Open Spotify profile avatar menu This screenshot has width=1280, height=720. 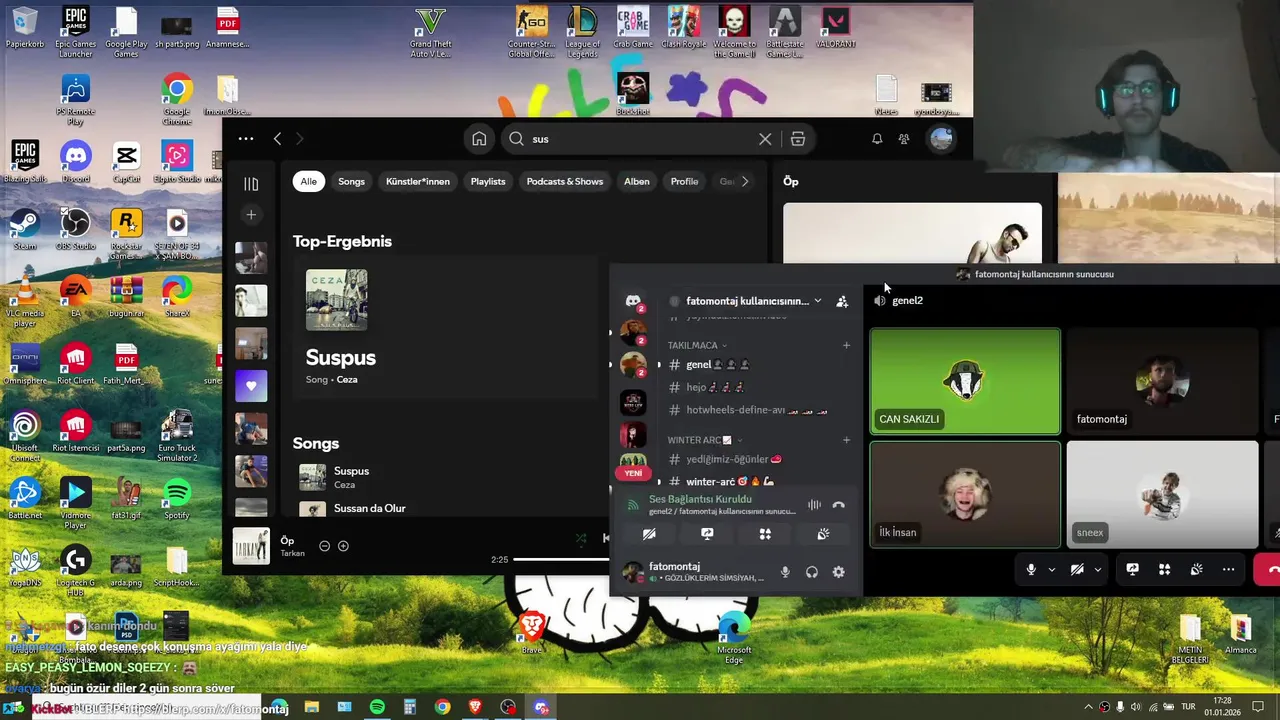(941, 139)
